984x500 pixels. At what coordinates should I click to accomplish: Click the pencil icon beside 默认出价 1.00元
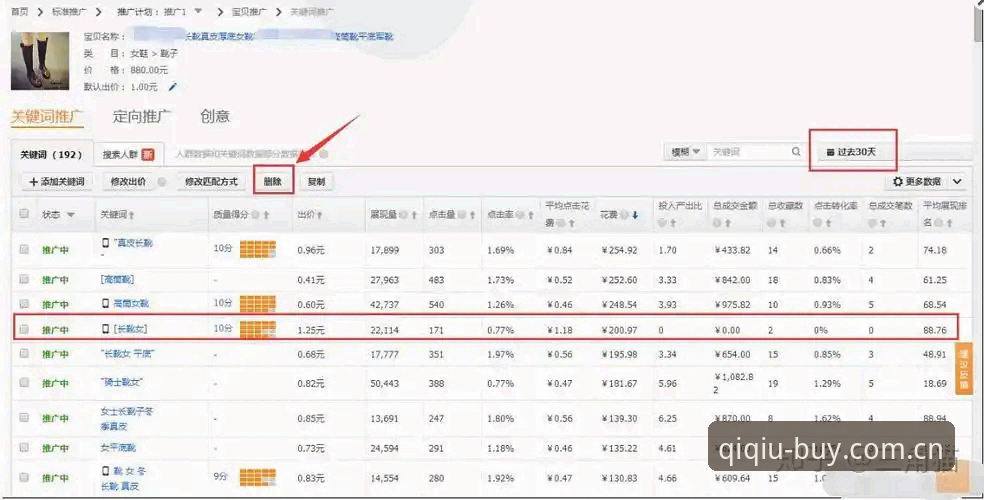(173, 87)
